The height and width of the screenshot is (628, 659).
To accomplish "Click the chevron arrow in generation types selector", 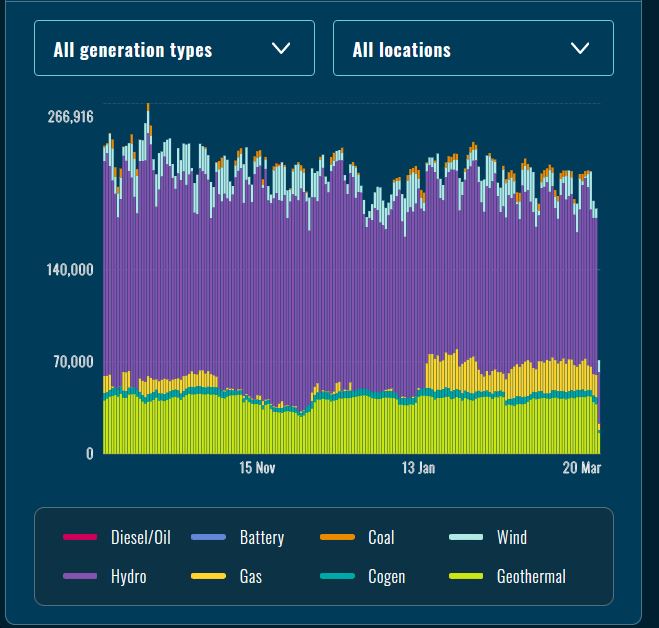I will 281,49.
